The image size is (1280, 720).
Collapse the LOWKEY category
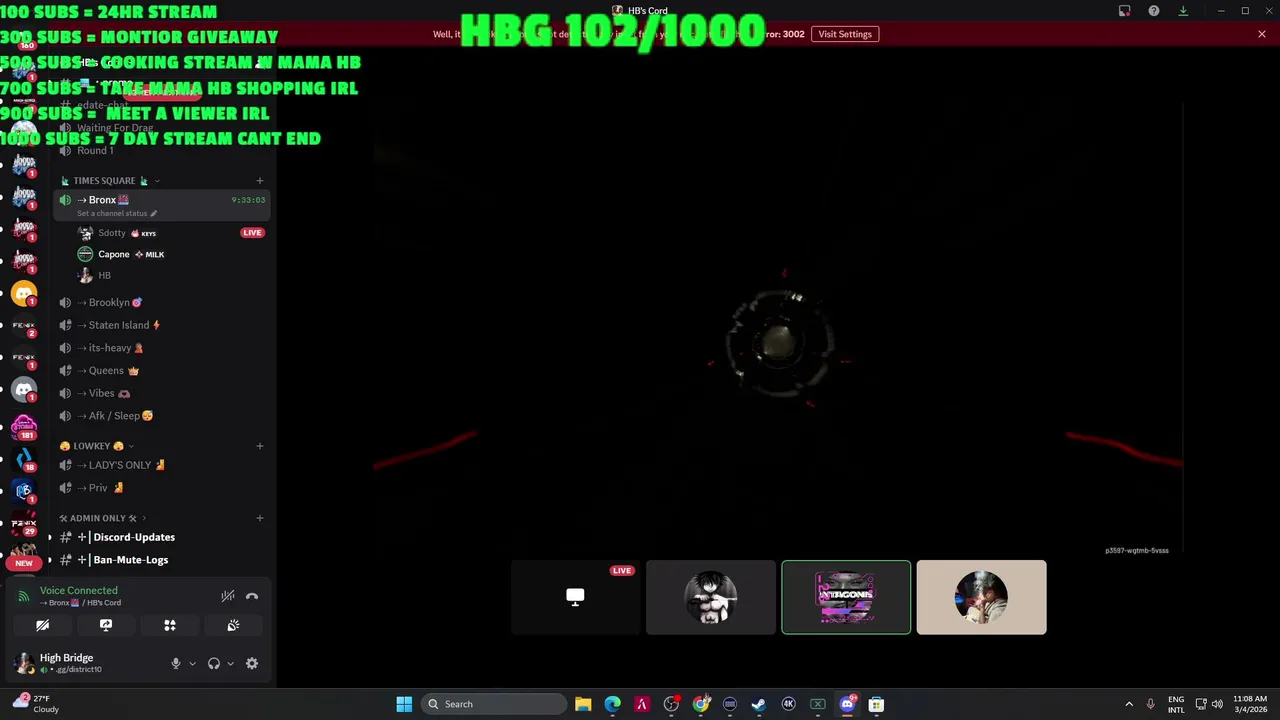[x=97, y=446]
